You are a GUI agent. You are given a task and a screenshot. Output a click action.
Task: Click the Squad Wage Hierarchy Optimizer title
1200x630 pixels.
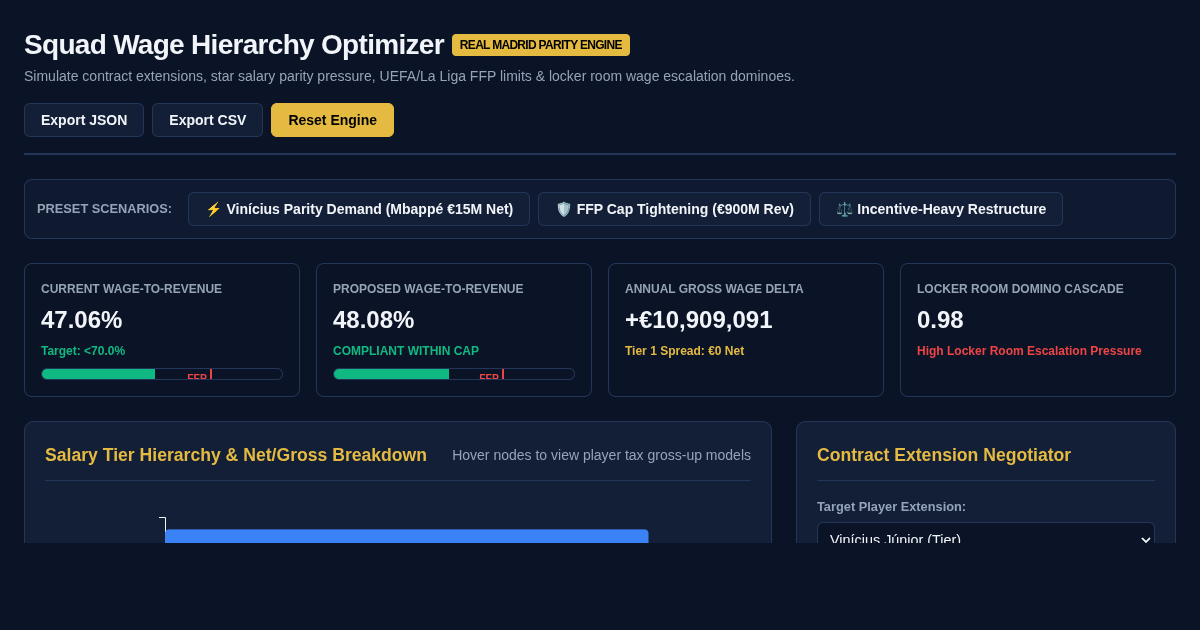click(234, 45)
